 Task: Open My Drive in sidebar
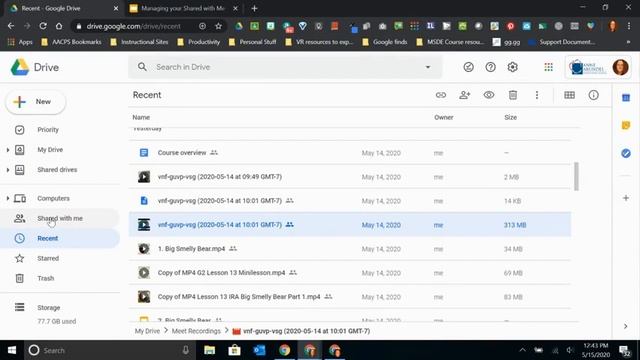(50, 150)
